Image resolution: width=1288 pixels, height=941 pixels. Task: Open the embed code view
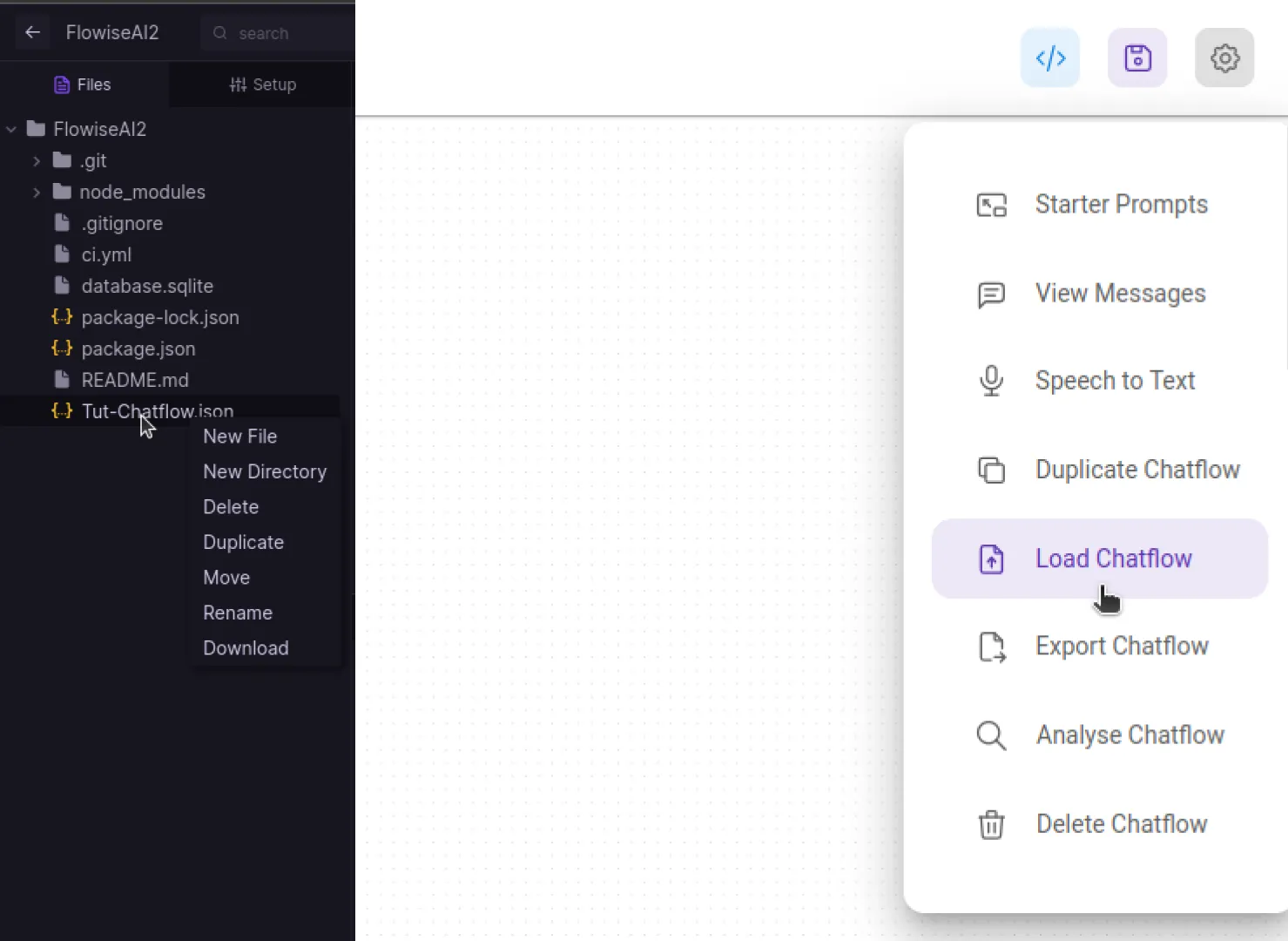[1049, 58]
